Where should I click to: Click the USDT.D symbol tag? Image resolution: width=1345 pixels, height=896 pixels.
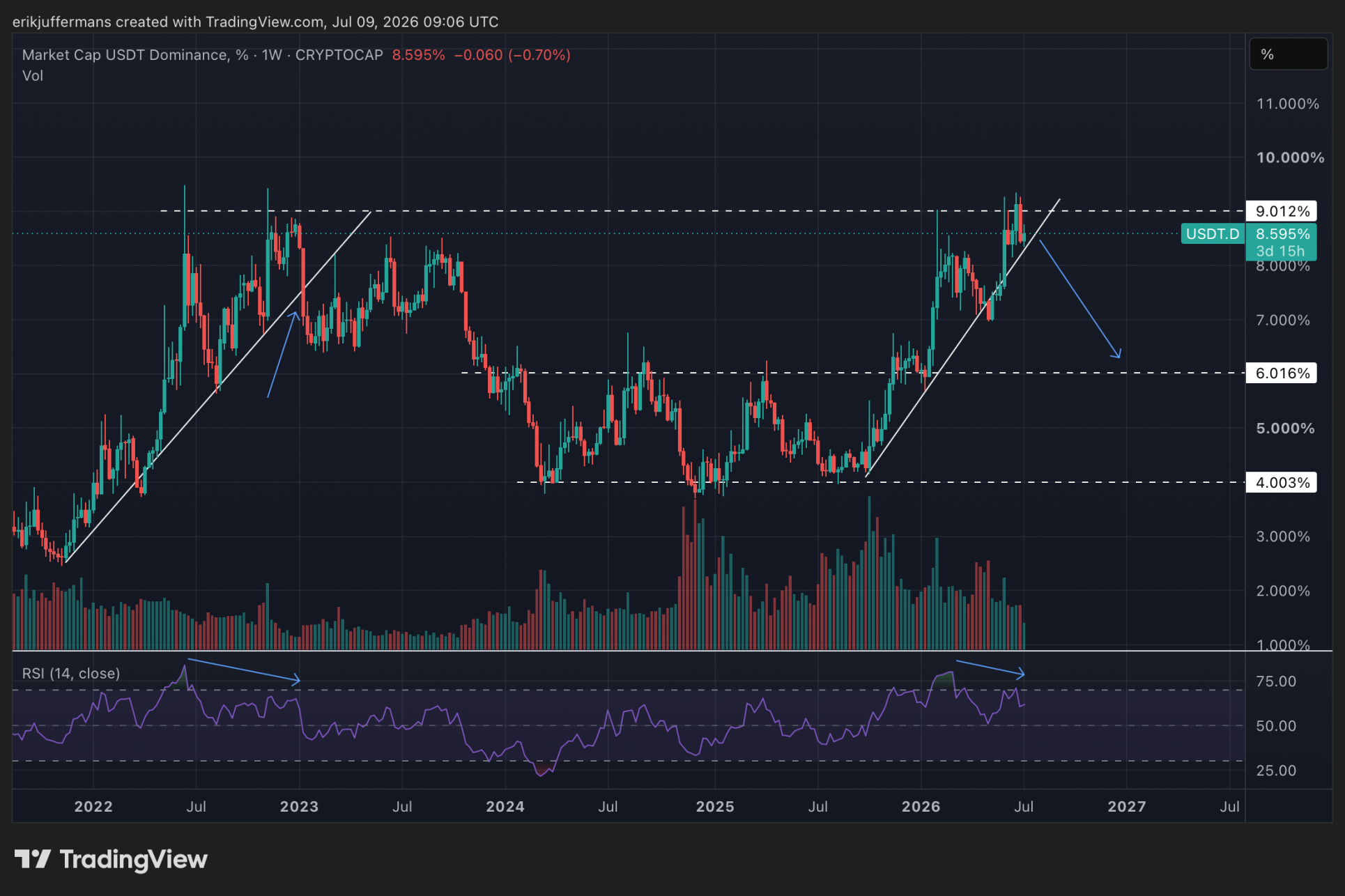click(x=1213, y=234)
